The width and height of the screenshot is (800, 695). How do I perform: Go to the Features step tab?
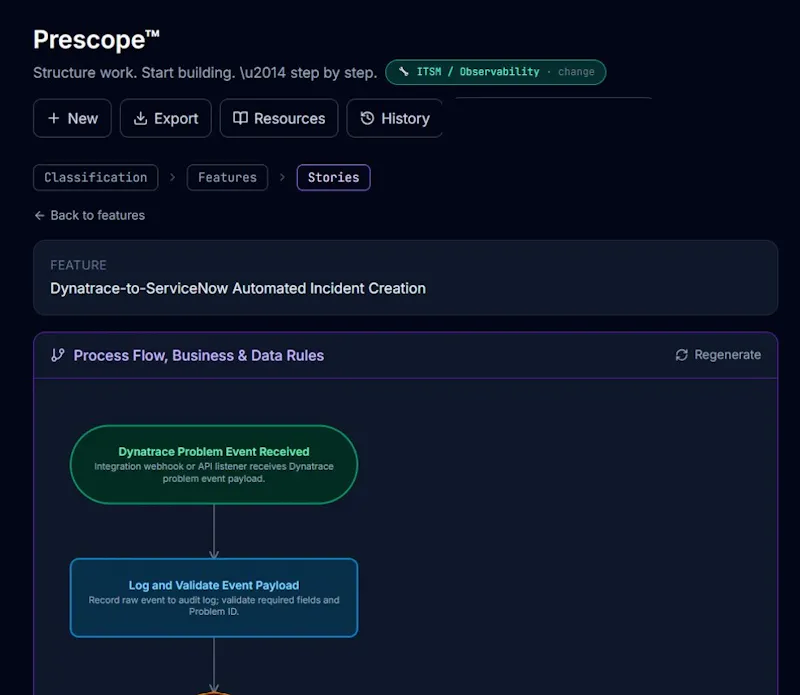point(227,178)
